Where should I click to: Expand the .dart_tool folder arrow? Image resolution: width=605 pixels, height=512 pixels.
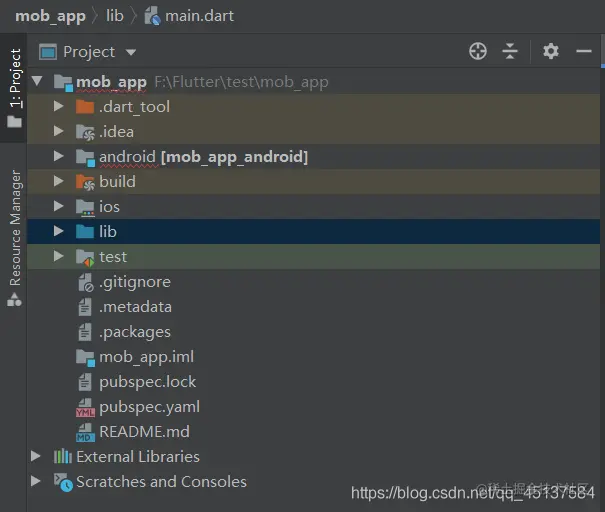pos(58,106)
